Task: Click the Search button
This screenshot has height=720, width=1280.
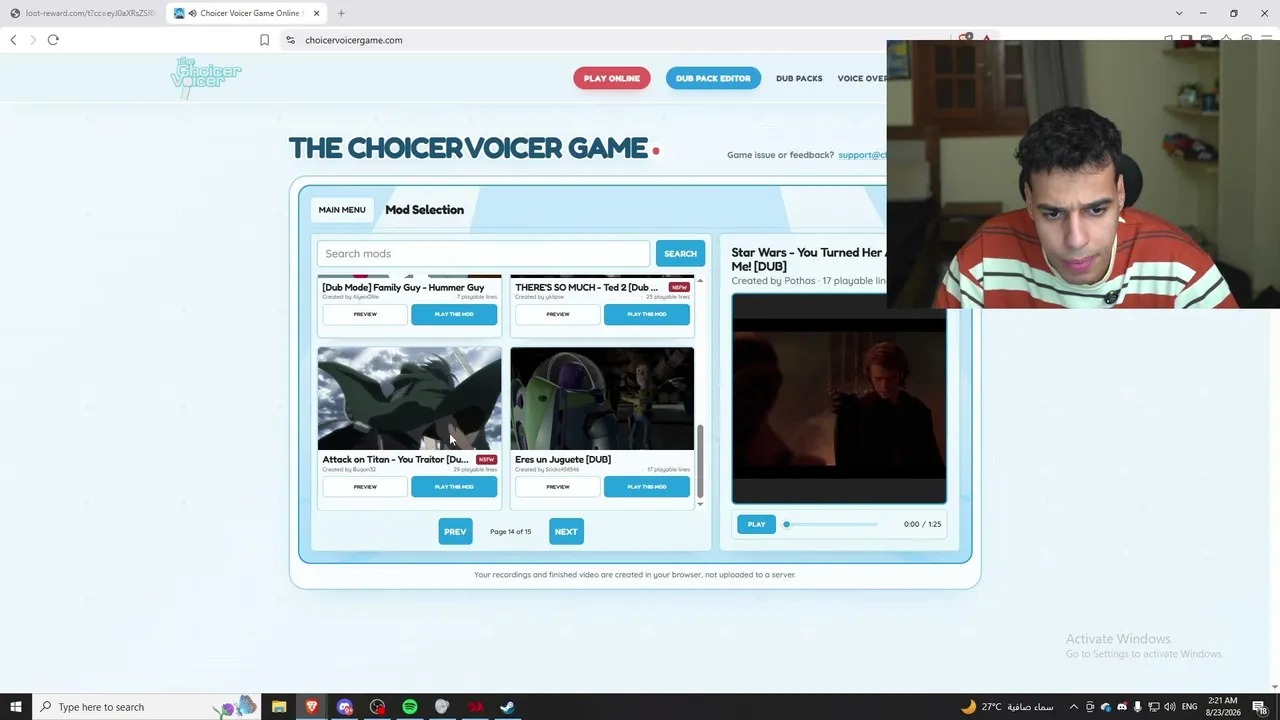Action: (680, 254)
